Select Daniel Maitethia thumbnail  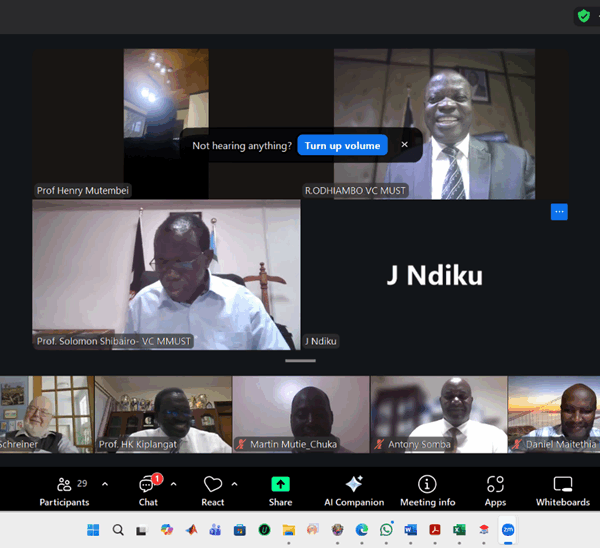pyautogui.click(x=554, y=414)
